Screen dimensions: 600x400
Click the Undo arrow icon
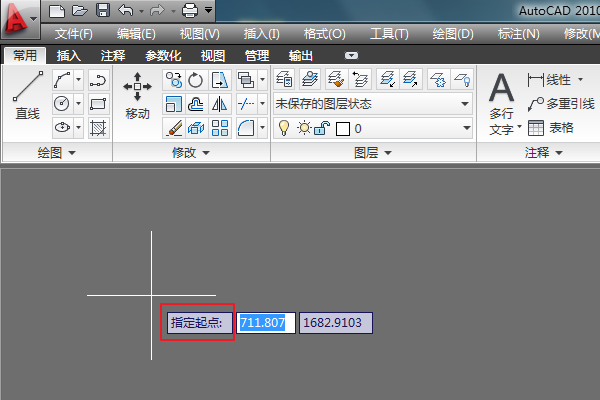click(x=126, y=10)
